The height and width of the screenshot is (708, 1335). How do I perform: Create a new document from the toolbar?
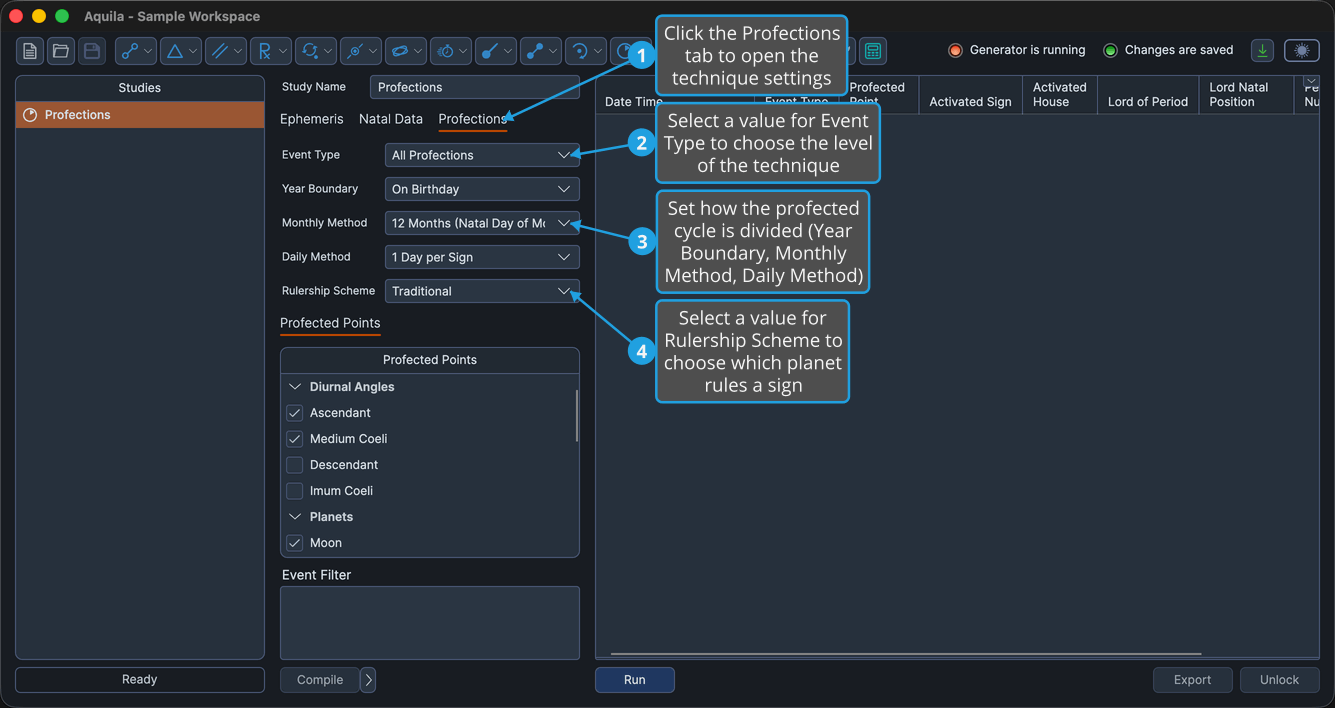[x=30, y=51]
